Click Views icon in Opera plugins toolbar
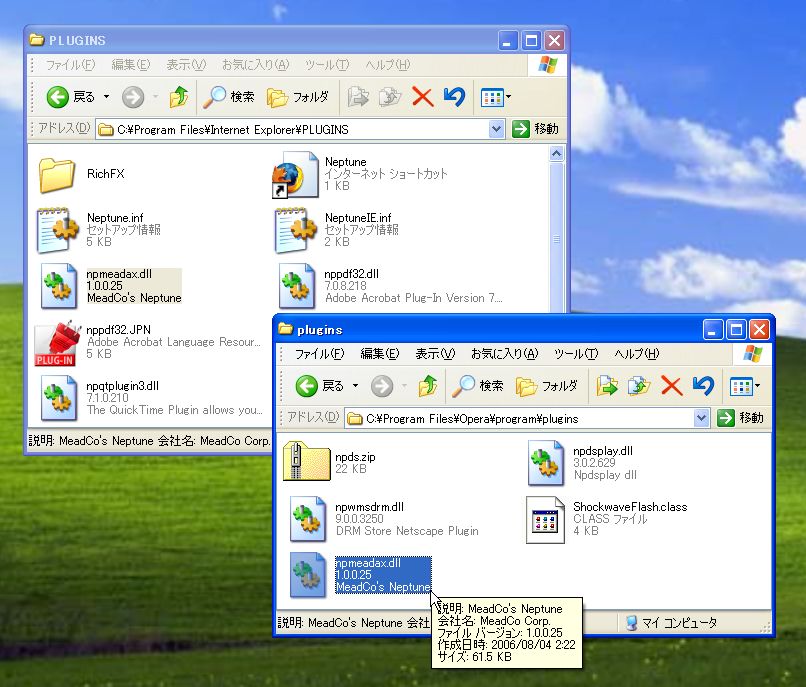Viewport: 806px width, 687px height. 741,386
